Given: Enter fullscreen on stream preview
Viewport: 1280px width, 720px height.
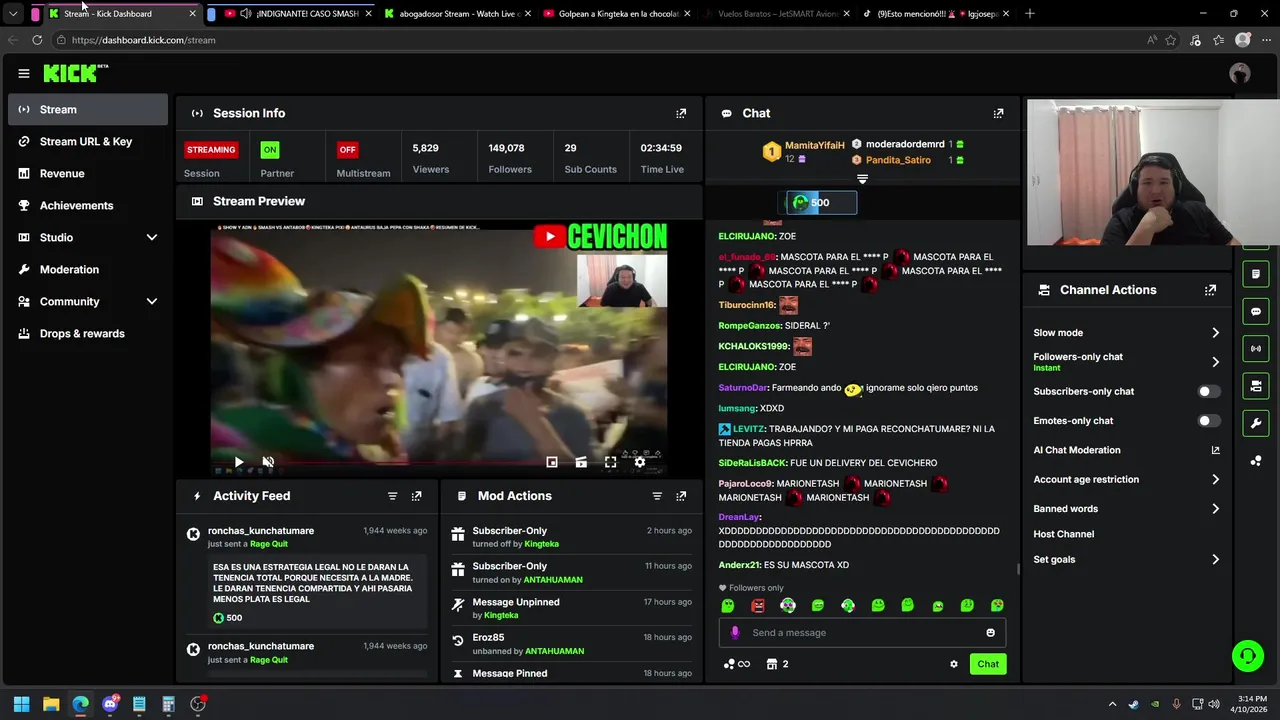Looking at the screenshot, I should tap(610, 462).
